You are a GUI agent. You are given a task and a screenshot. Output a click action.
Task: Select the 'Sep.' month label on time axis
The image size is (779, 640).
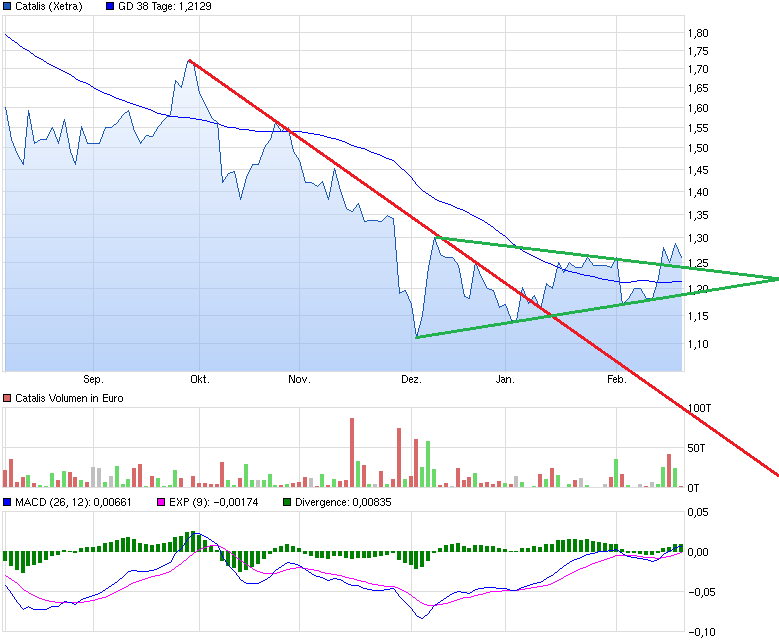(x=93, y=380)
